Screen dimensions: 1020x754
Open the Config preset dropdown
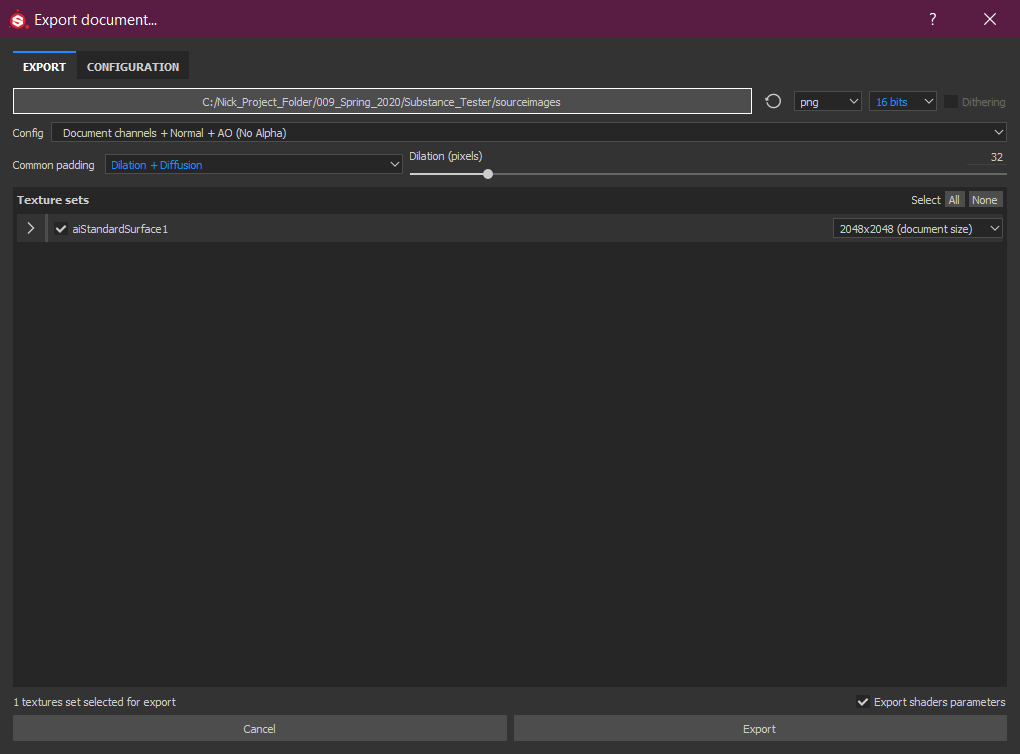[528, 133]
